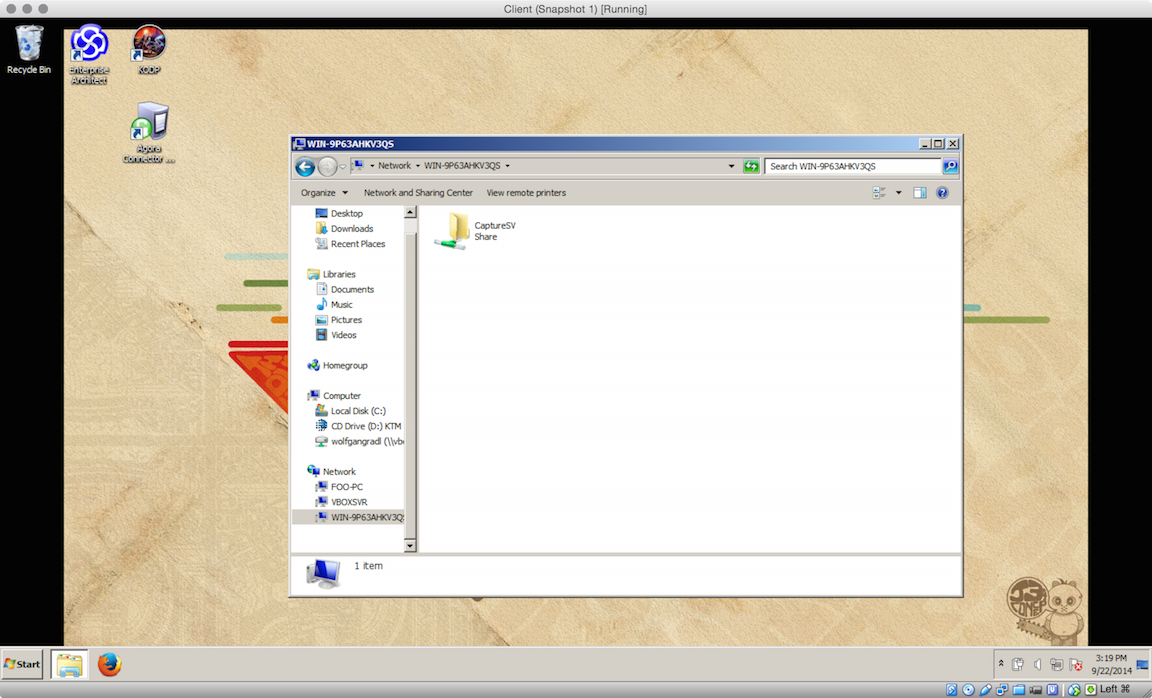This screenshot has height=698, width=1152.
Task: Click View remote printers
Action: pyautogui.click(x=526, y=193)
